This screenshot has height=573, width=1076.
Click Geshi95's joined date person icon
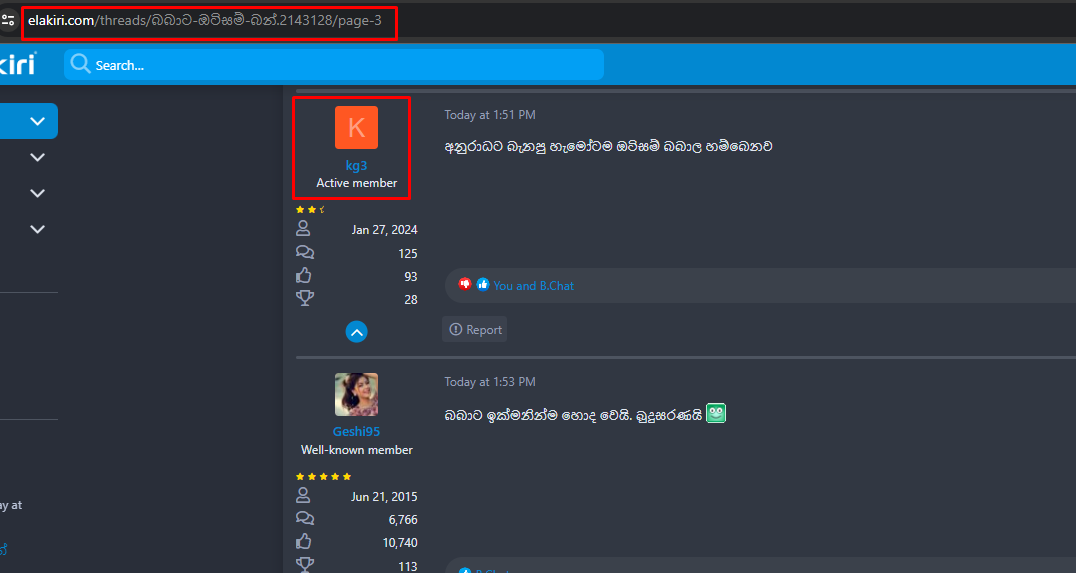(303, 495)
